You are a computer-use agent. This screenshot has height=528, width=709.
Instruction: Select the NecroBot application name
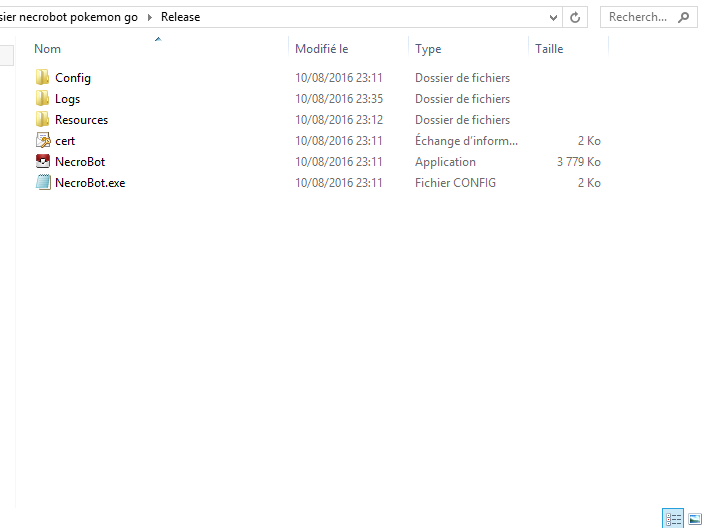click(x=80, y=162)
